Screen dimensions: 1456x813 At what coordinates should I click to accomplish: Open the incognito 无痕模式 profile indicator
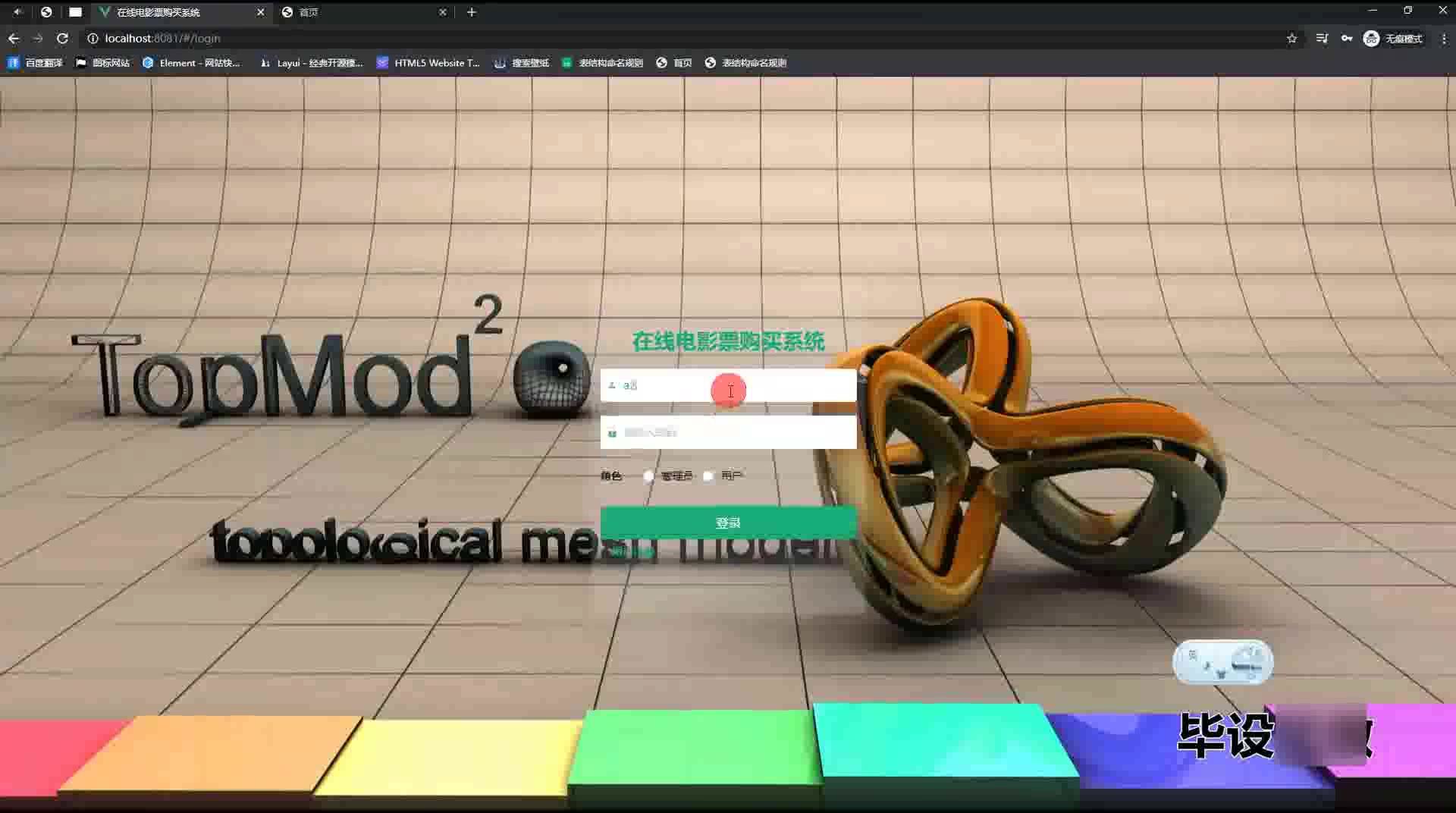[x=1393, y=38]
